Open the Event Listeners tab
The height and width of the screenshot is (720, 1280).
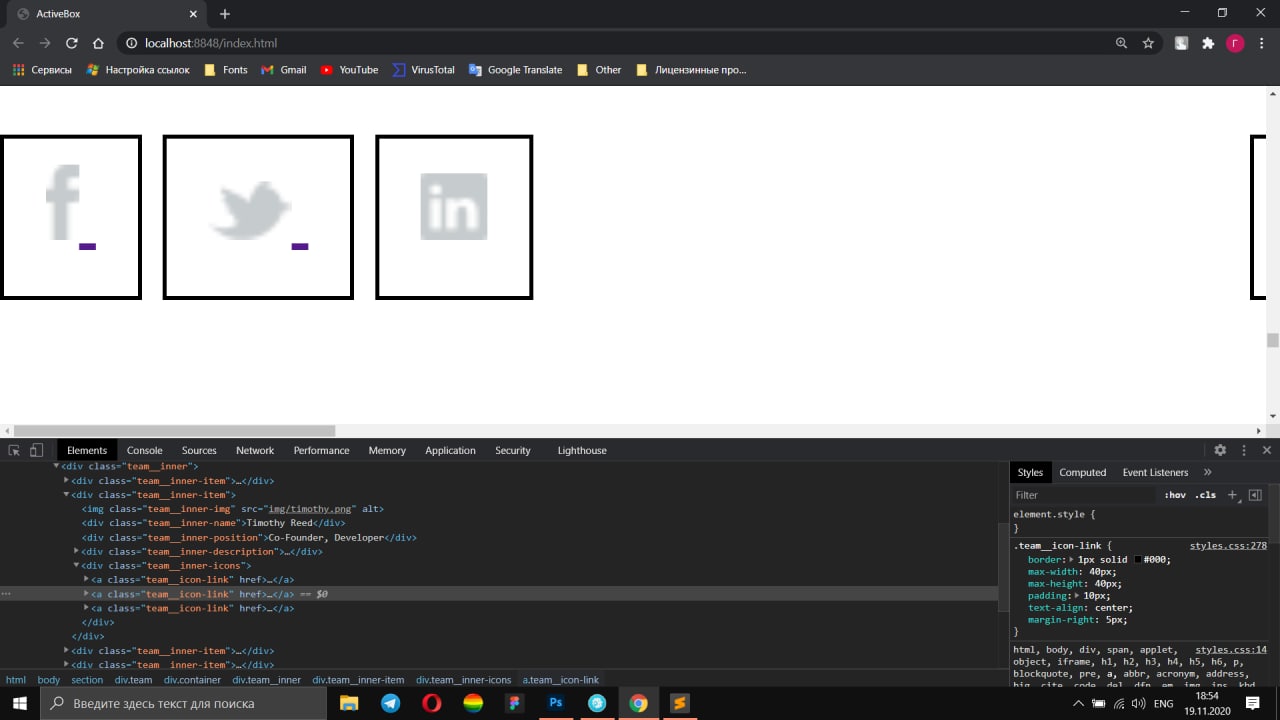[1155, 472]
